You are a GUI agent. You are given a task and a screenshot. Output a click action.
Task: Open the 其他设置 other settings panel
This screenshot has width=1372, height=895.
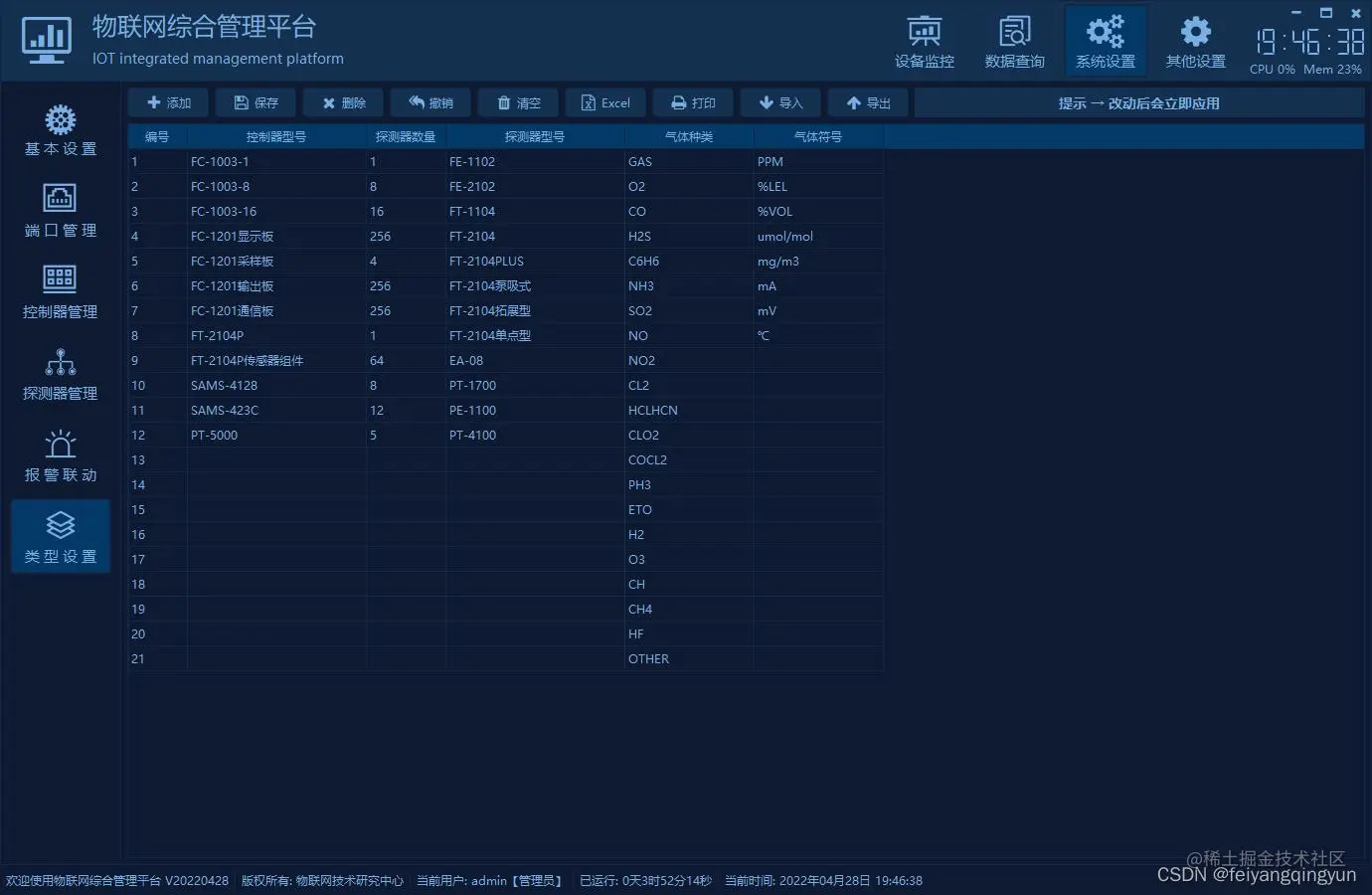coord(1195,40)
